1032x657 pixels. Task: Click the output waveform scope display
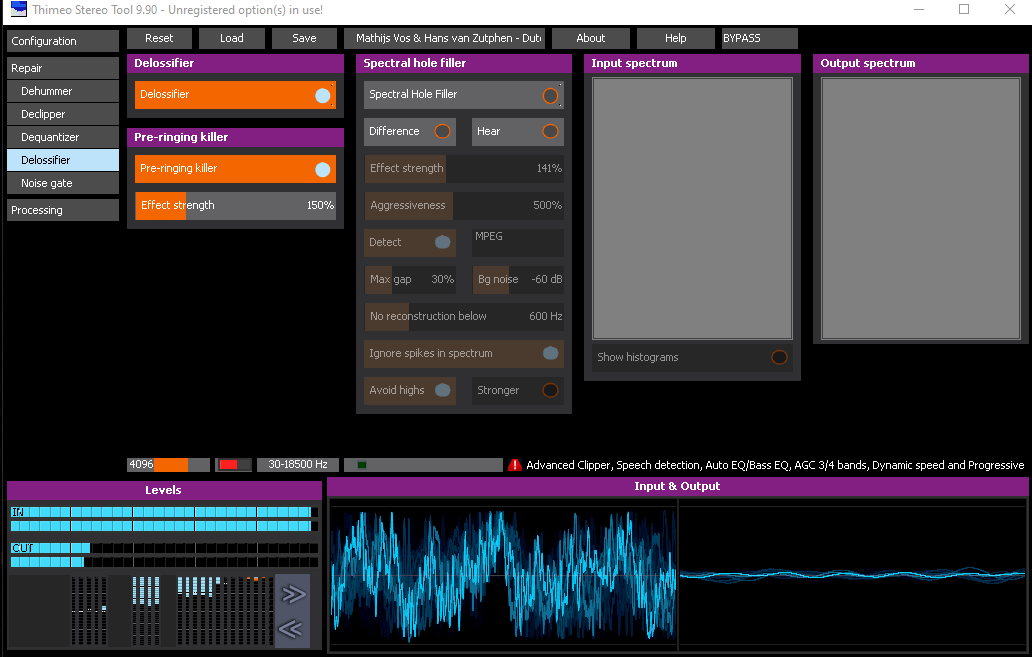pos(852,575)
